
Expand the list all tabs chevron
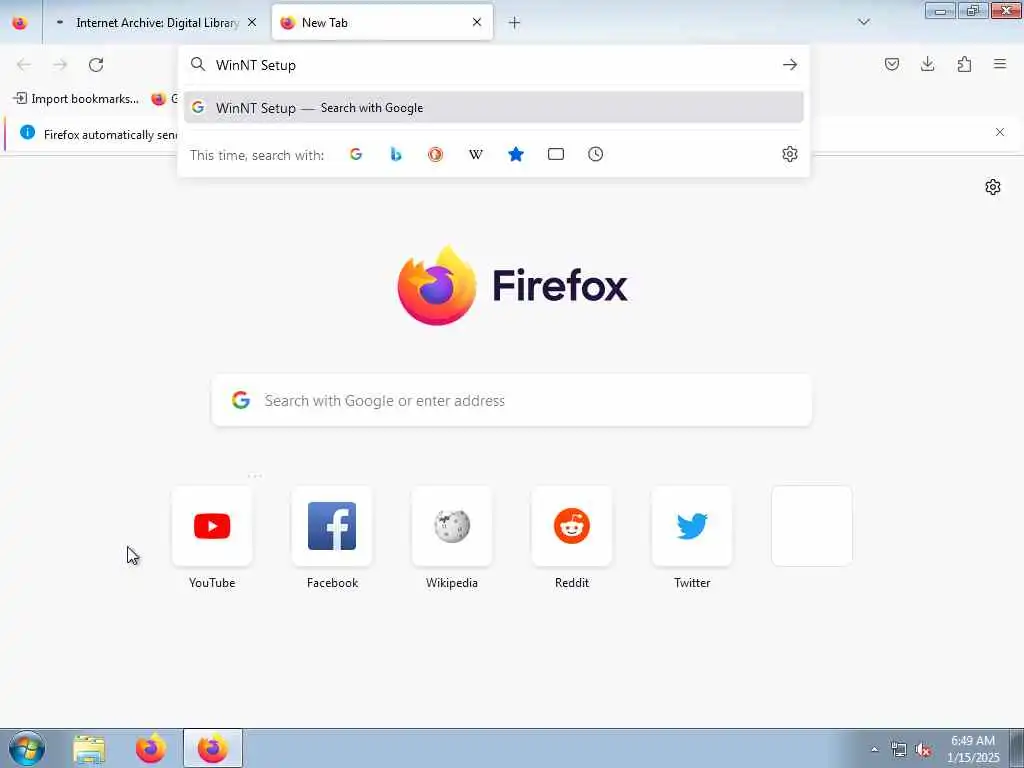[863, 22]
